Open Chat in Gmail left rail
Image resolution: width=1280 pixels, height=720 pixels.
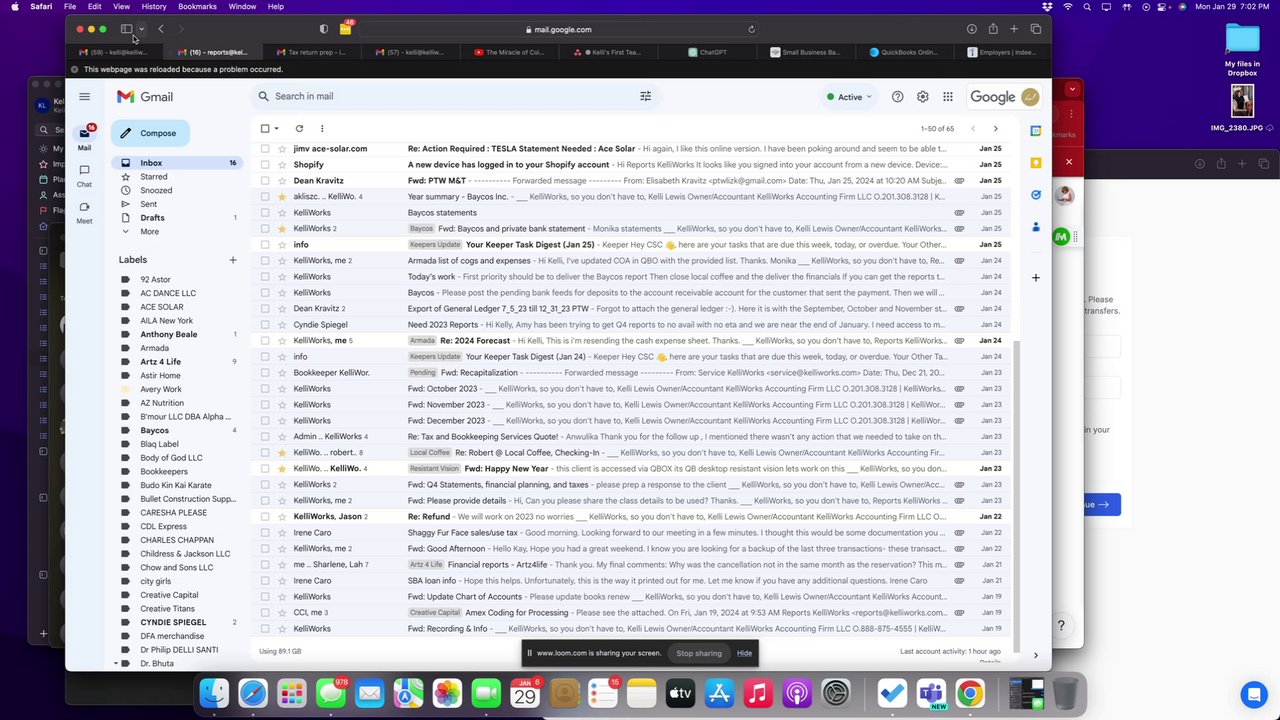coord(84,175)
